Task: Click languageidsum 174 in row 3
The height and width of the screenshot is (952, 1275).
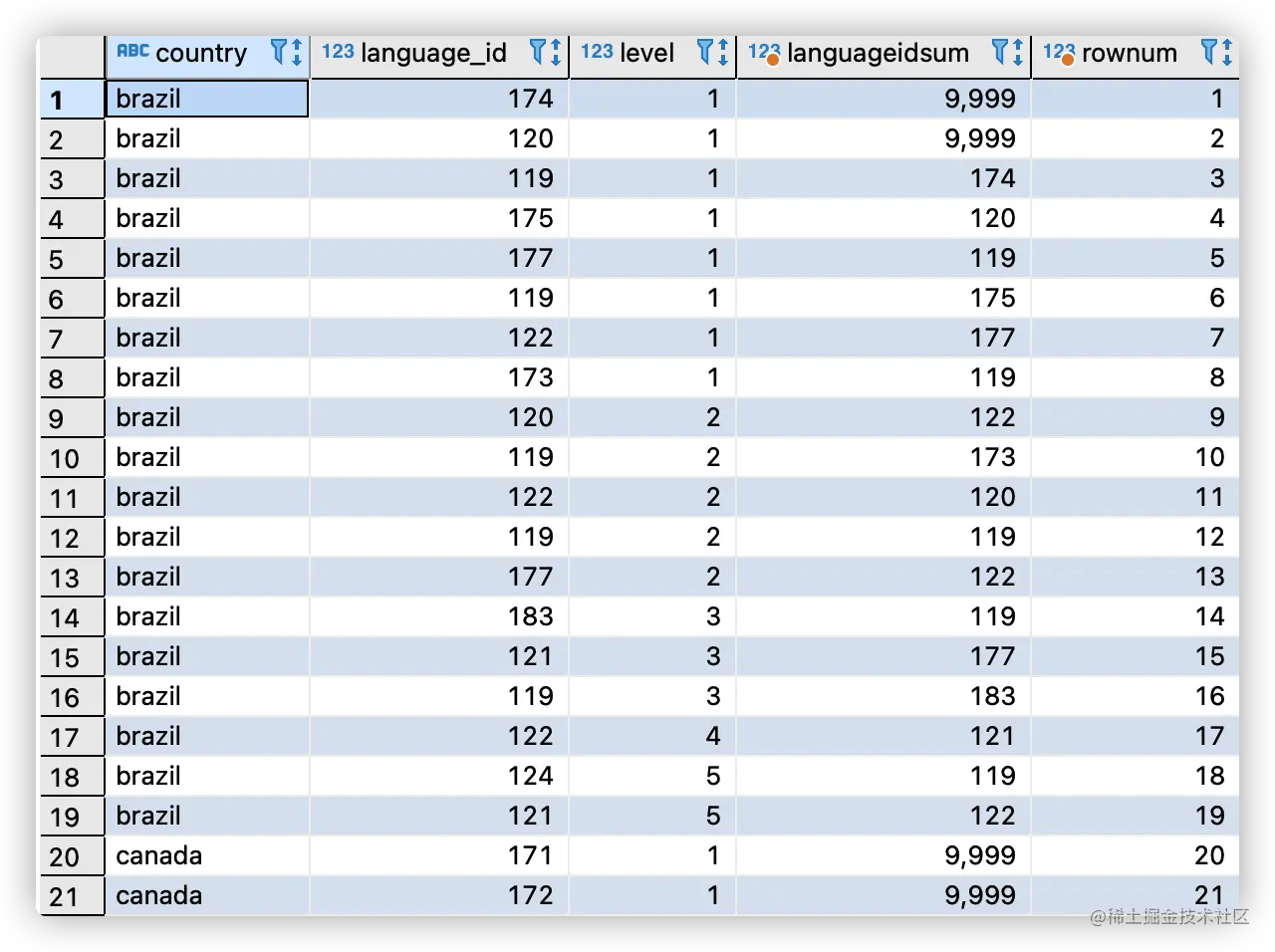Action: coord(884,178)
